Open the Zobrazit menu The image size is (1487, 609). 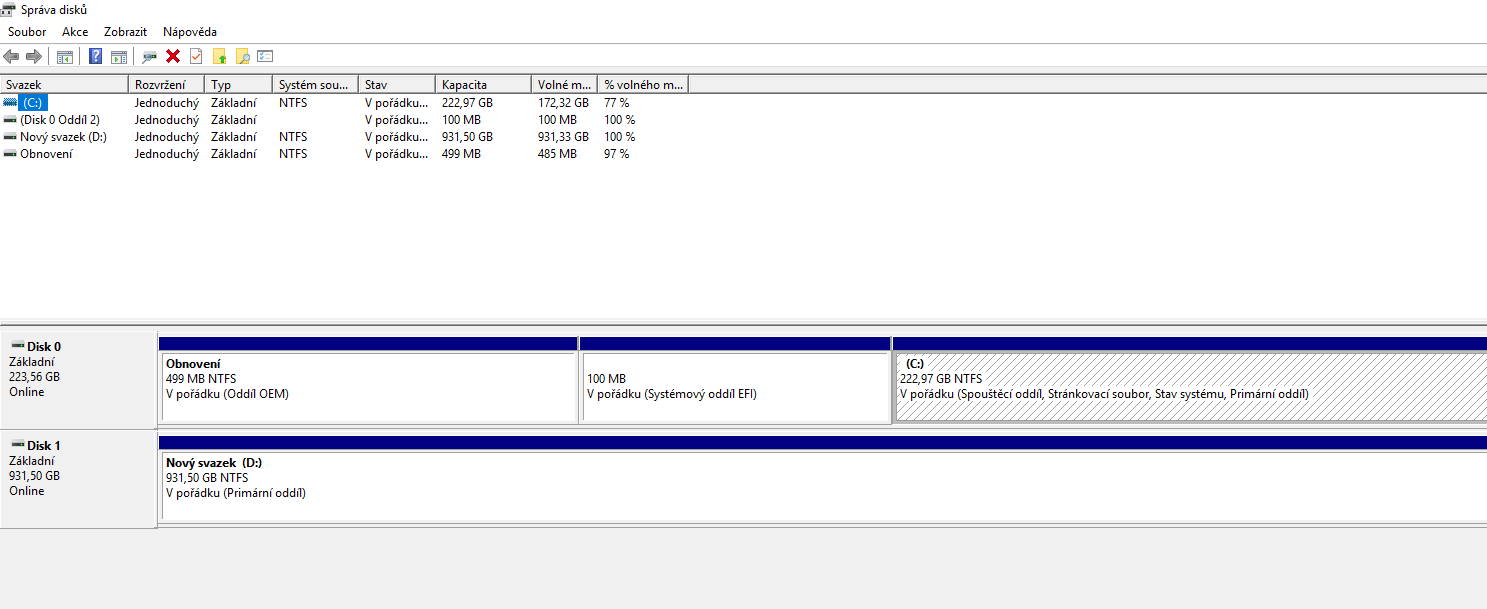pyautogui.click(x=125, y=32)
